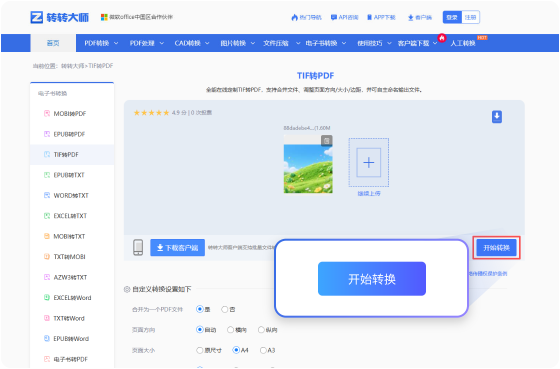The width and height of the screenshot is (560, 369).
Task: Click the blue download icon in the upload panel
Action: [497, 117]
